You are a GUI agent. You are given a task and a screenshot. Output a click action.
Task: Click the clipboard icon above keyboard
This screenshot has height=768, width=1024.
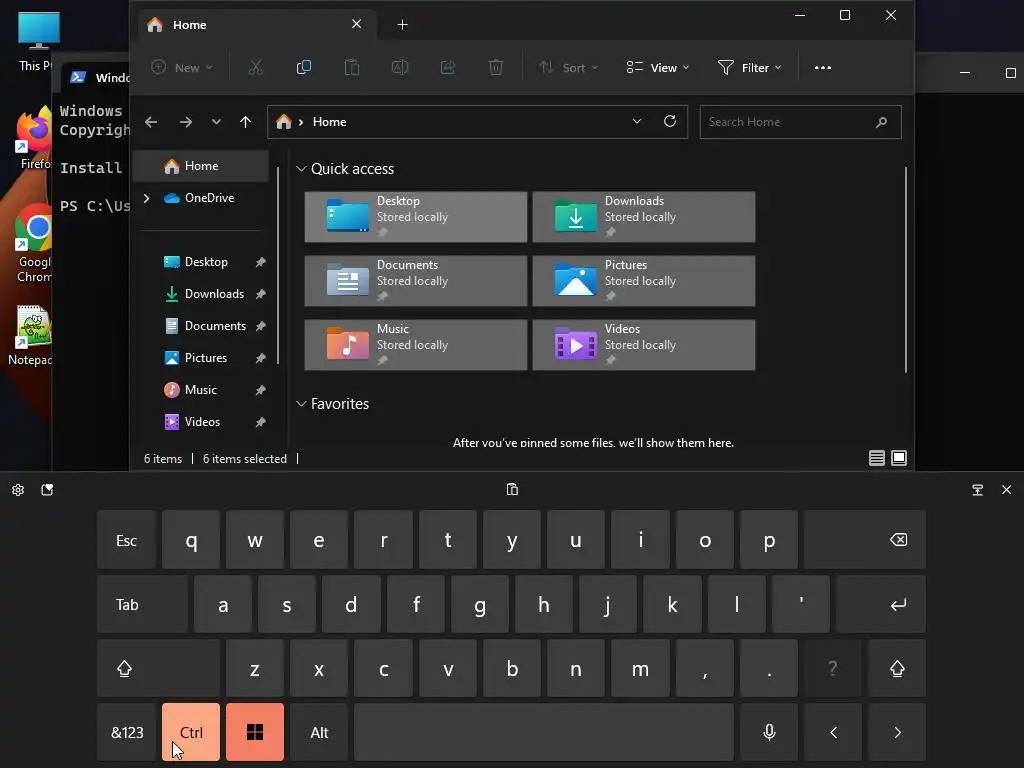513,489
